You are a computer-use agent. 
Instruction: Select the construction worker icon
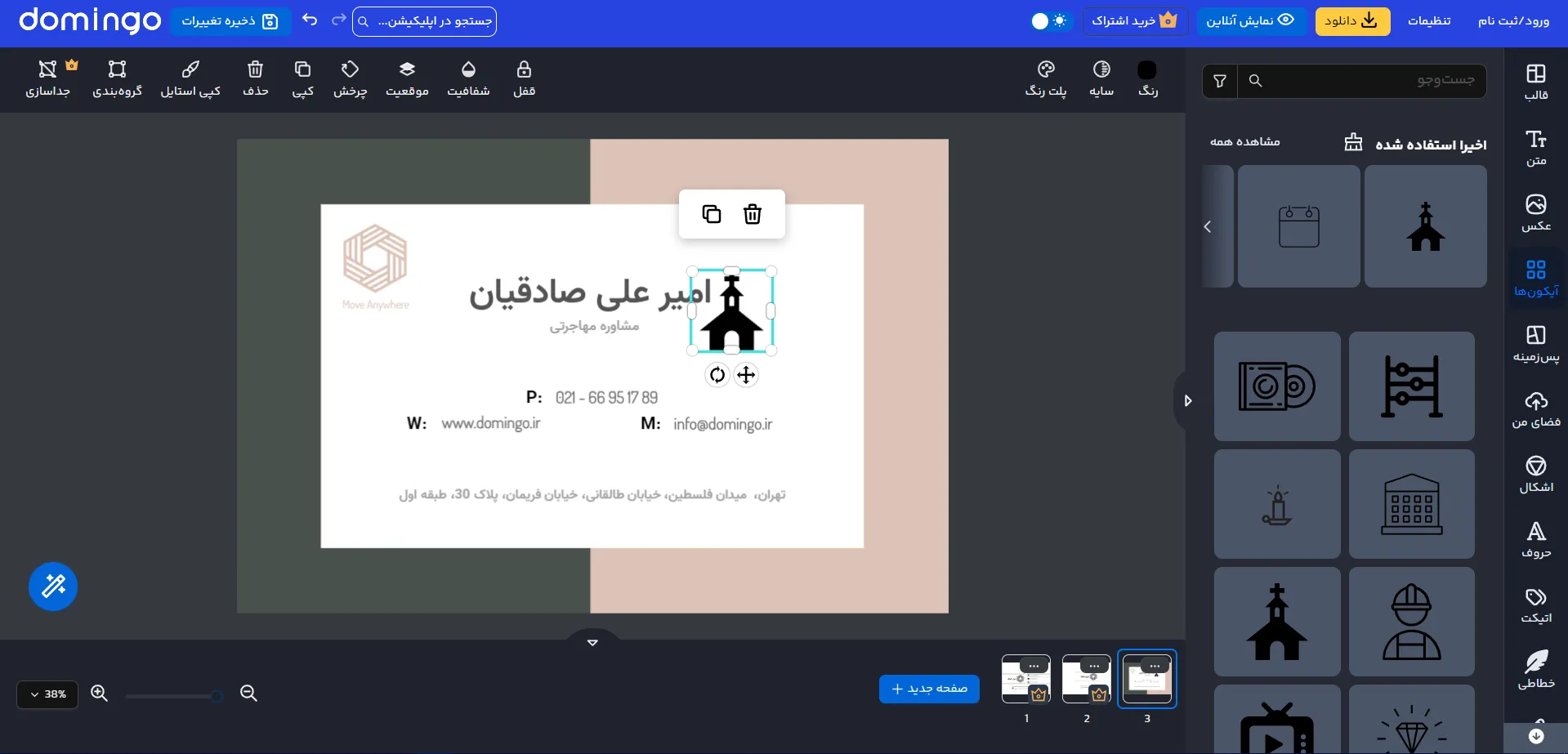click(x=1412, y=622)
